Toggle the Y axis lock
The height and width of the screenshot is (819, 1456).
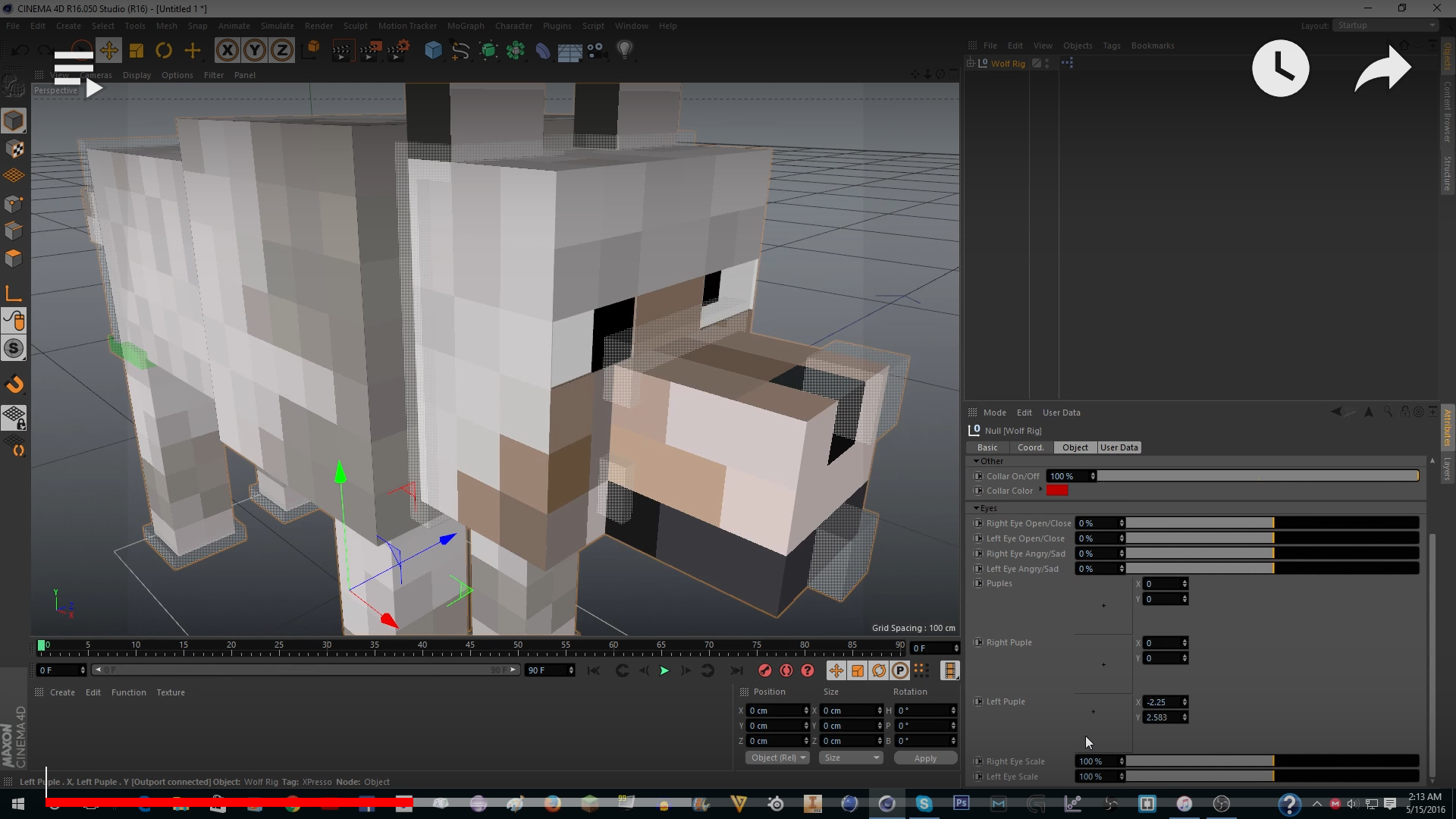(255, 51)
